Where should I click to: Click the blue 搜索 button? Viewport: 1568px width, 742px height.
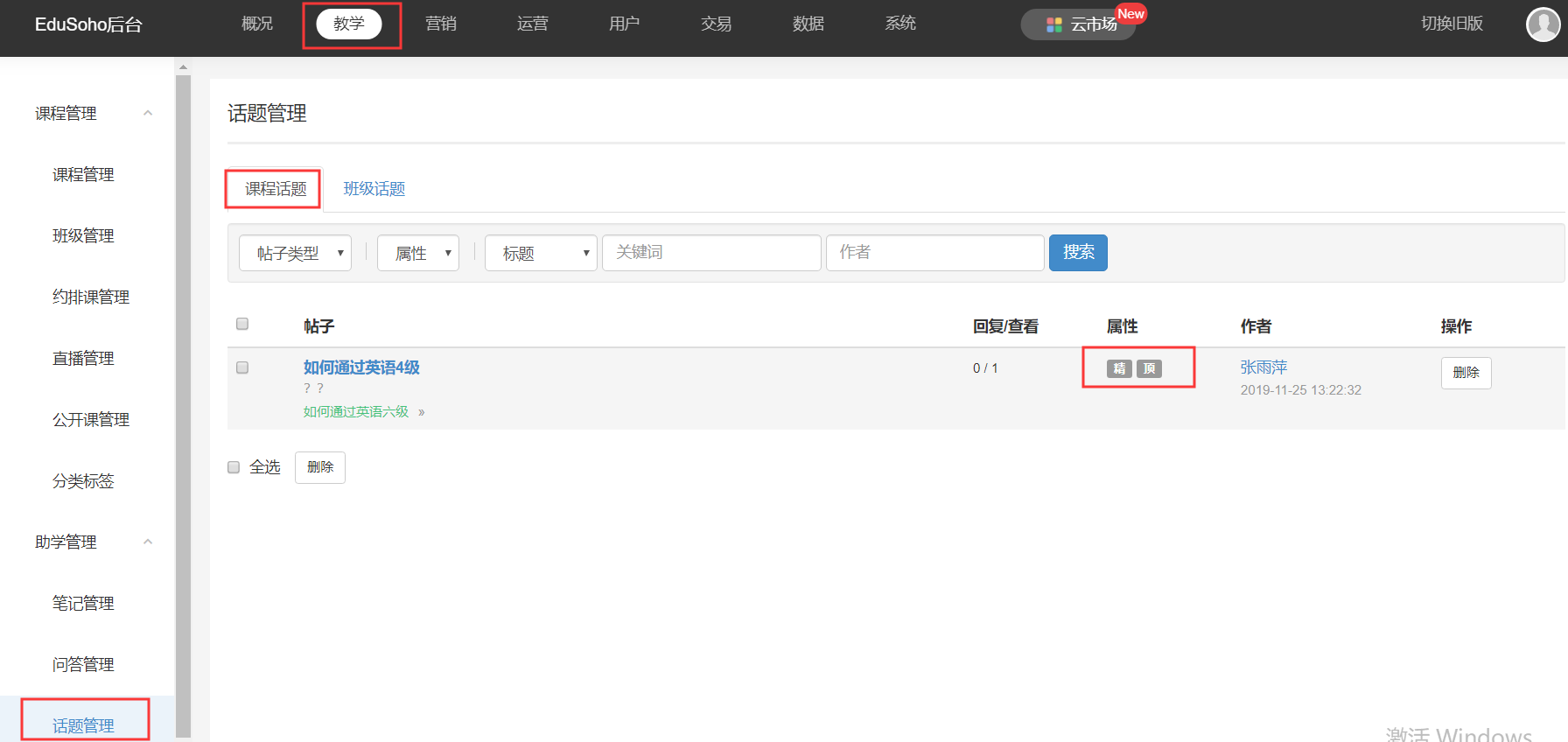point(1078,253)
